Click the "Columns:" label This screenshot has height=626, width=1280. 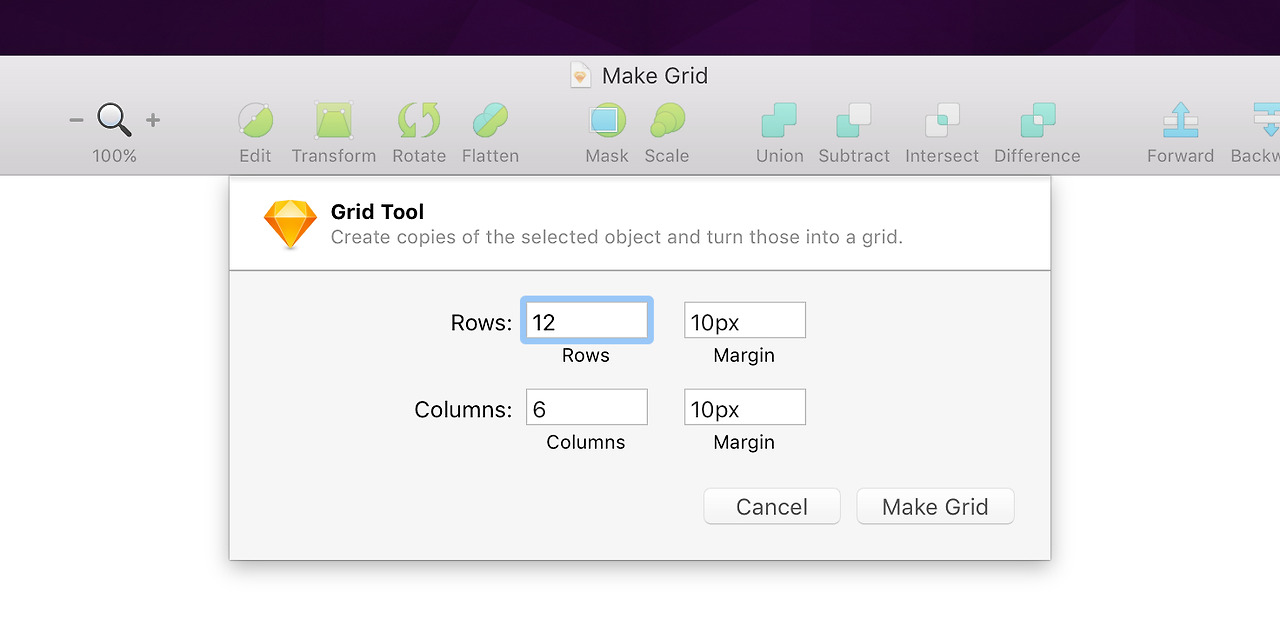[463, 409]
